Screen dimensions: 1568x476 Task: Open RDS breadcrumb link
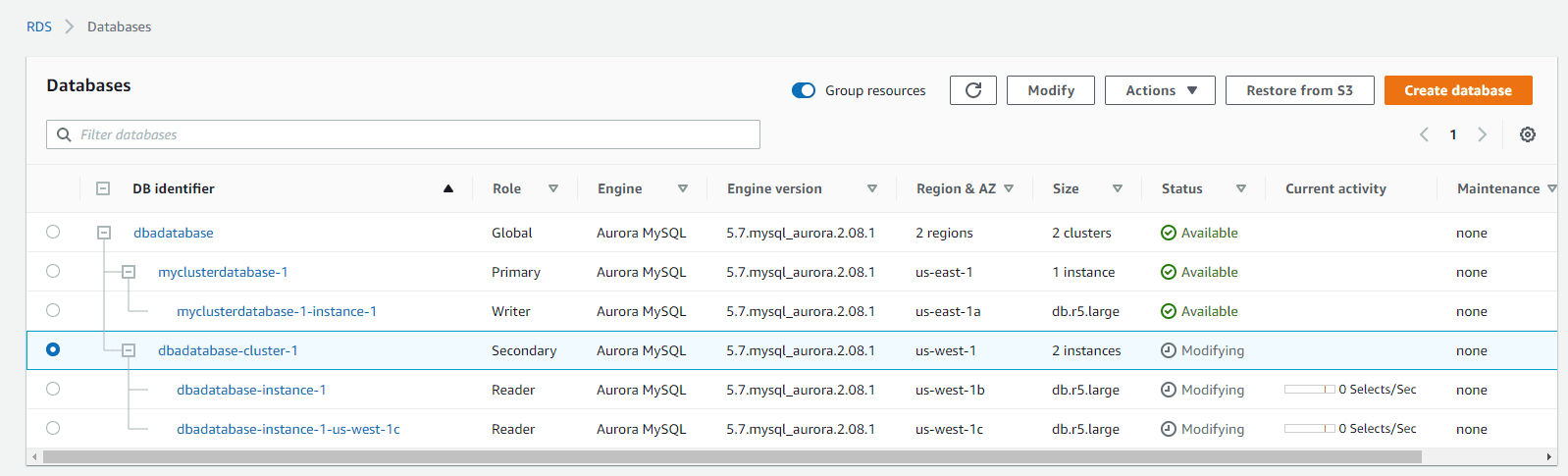[39, 26]
